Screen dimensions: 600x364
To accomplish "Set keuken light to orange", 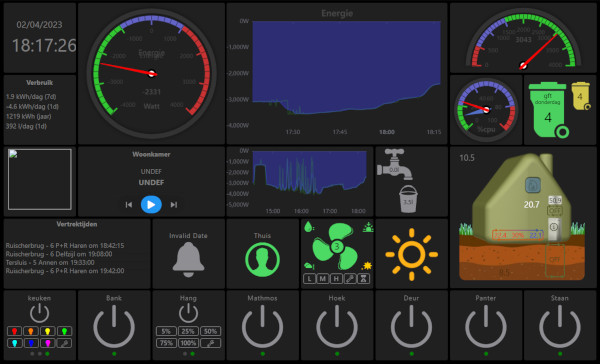I will click(x=31, y=331).
